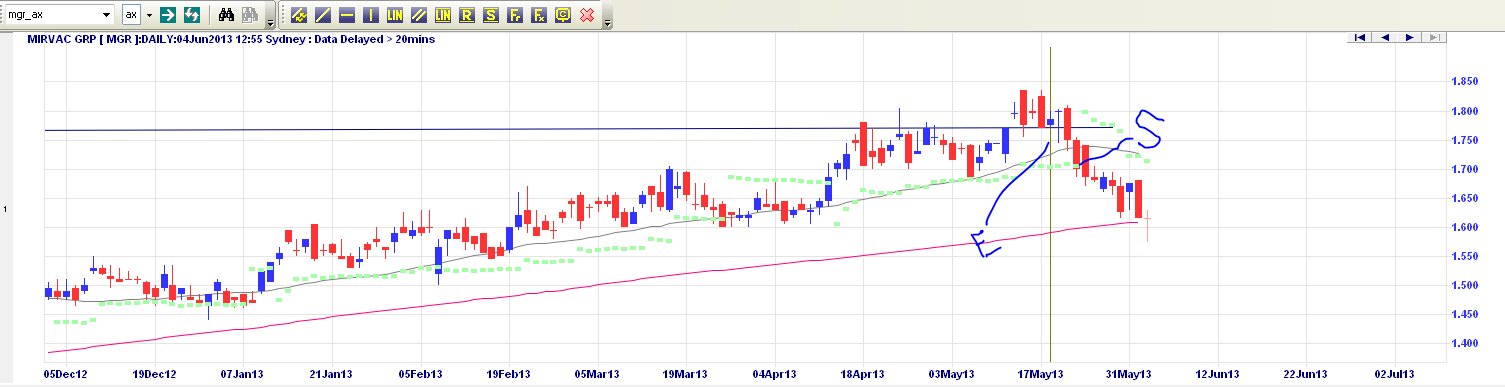Select the horizontal line drawing tool
The height and width of the screenshot is (387, 1505).
[347, 16]
